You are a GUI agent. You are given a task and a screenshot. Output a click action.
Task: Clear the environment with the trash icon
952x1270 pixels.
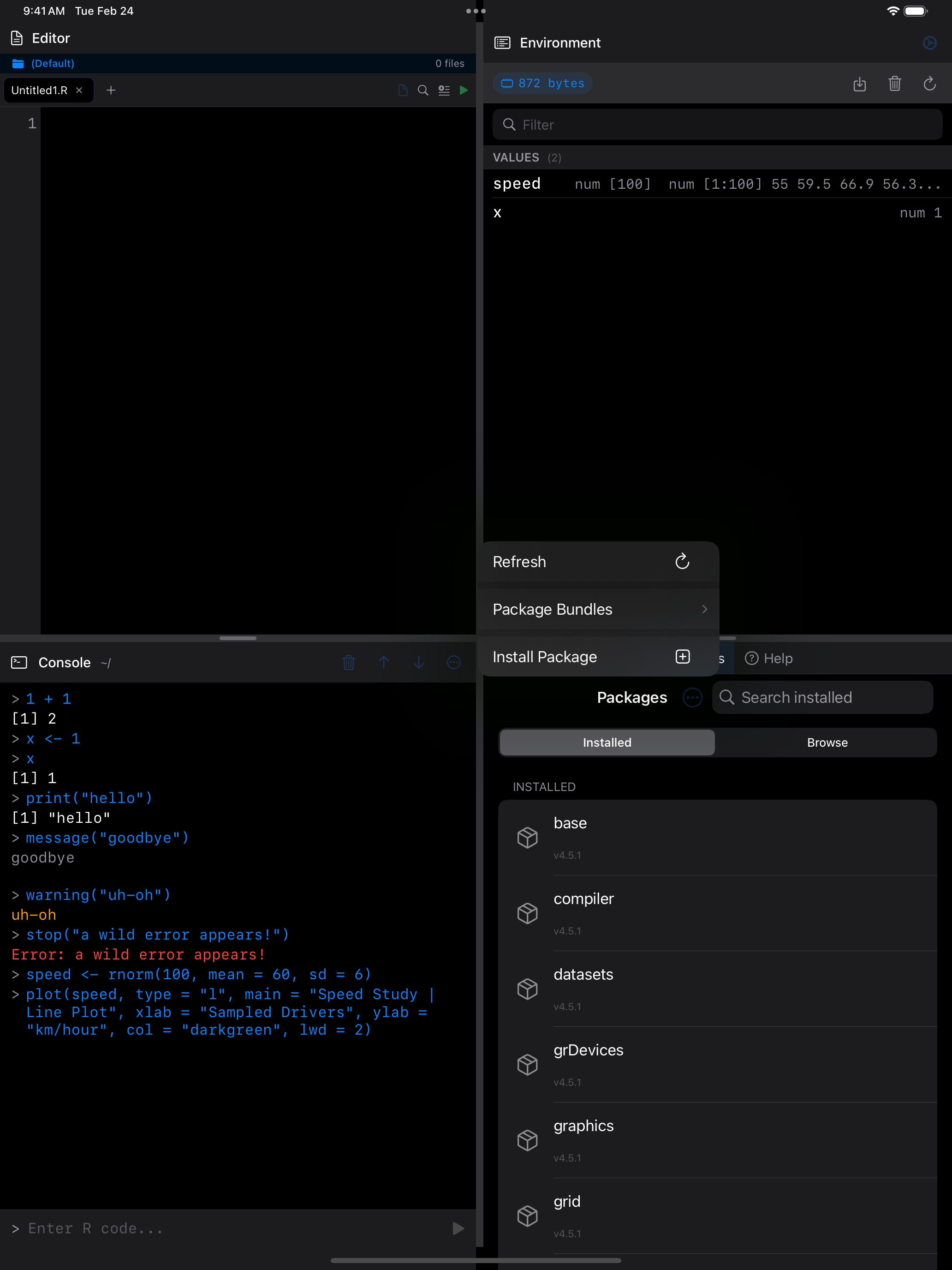tap(895, 84)
